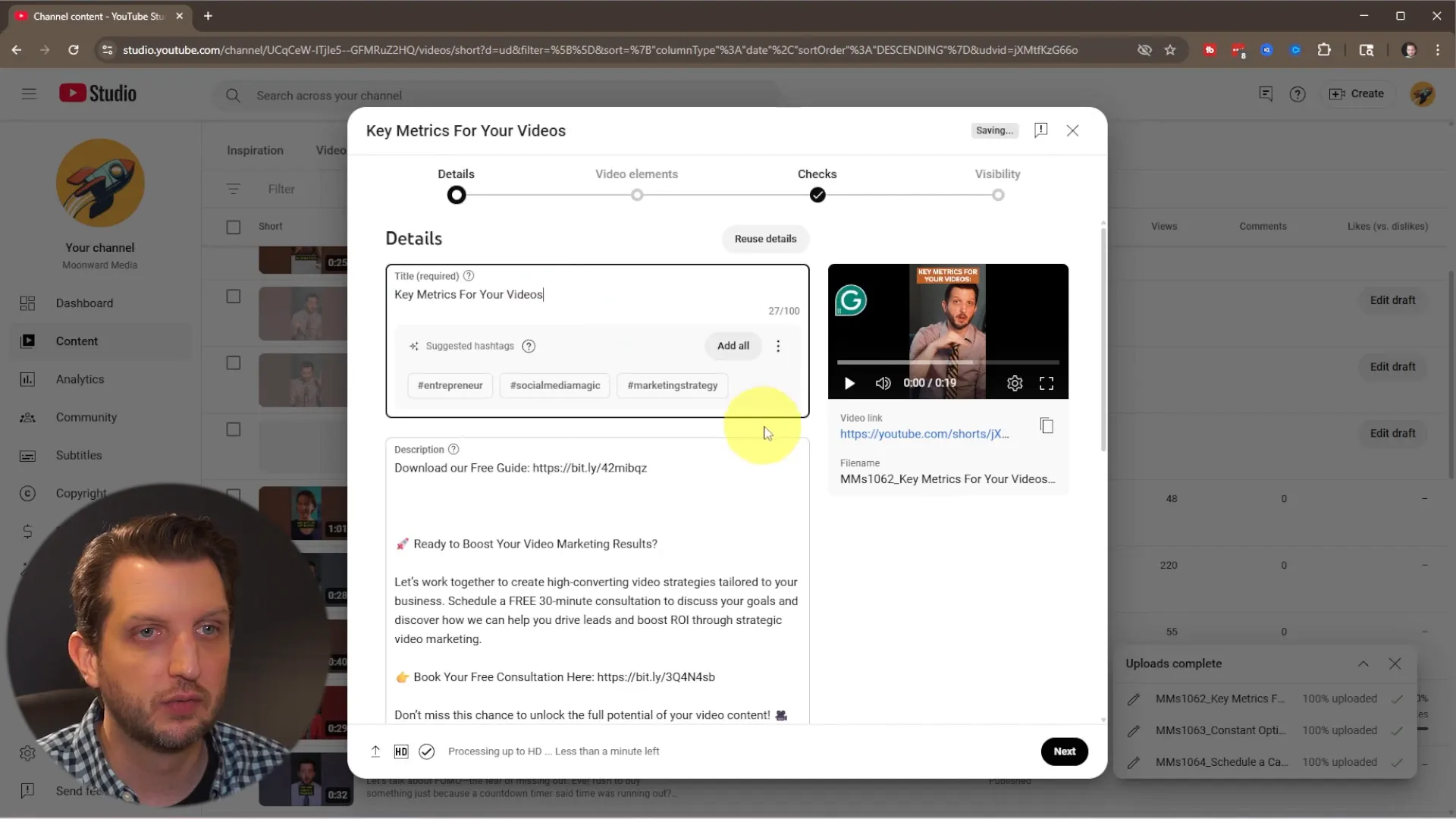1456x819 pixels.
Task: Open the Description help question mark
Action: pos(453,449)
